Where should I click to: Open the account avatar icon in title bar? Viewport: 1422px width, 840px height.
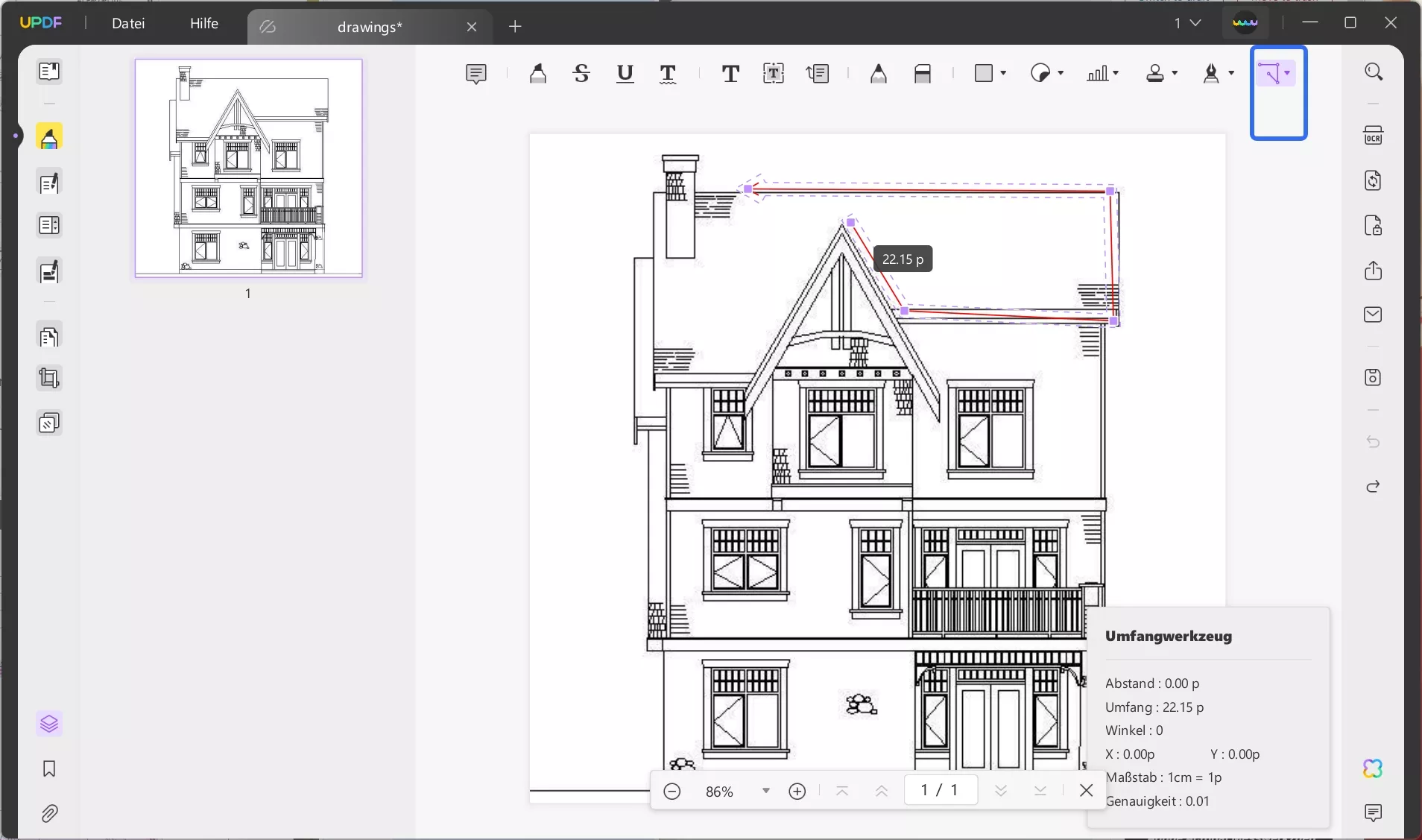point(1245,23)
